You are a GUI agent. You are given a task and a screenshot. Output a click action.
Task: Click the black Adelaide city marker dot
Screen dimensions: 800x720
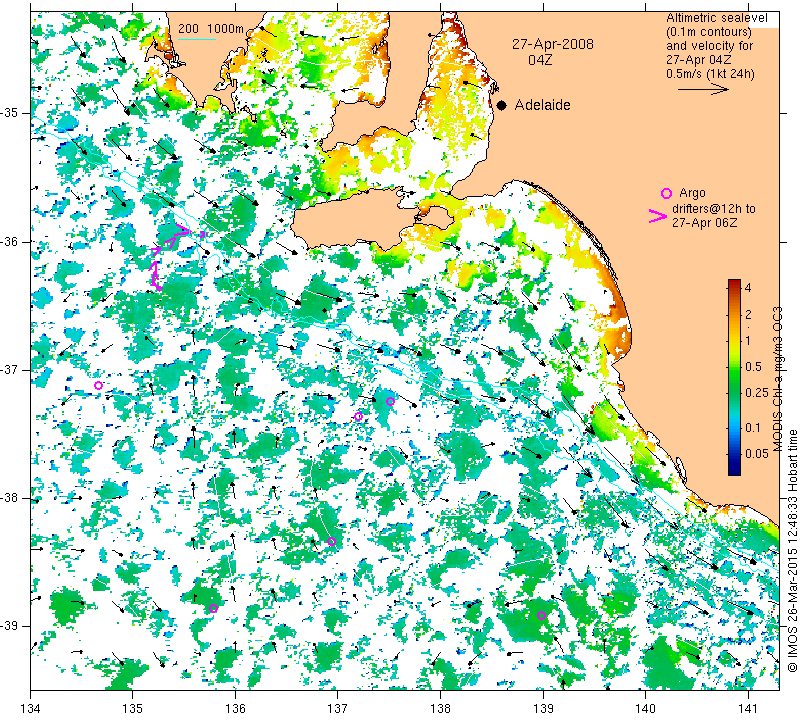click(x=502, y=105)
